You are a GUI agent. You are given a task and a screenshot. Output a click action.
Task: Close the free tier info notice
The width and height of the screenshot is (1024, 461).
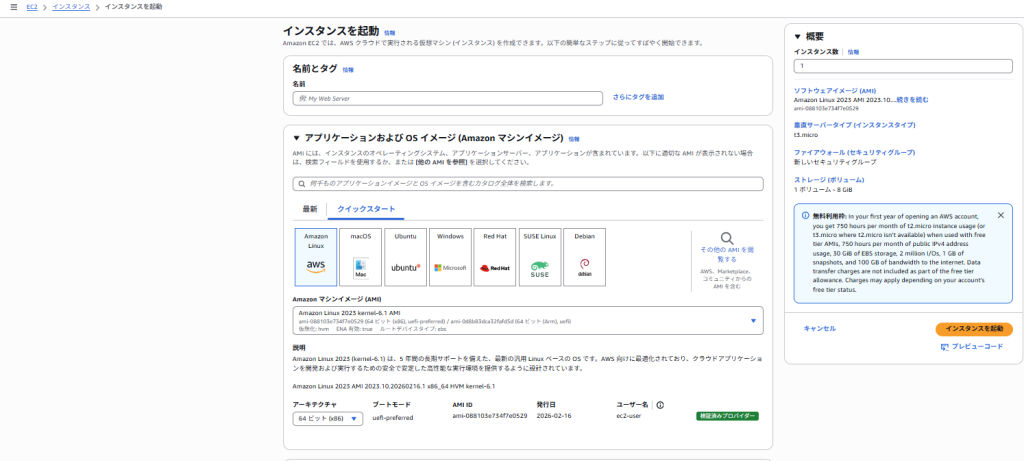1001,215
